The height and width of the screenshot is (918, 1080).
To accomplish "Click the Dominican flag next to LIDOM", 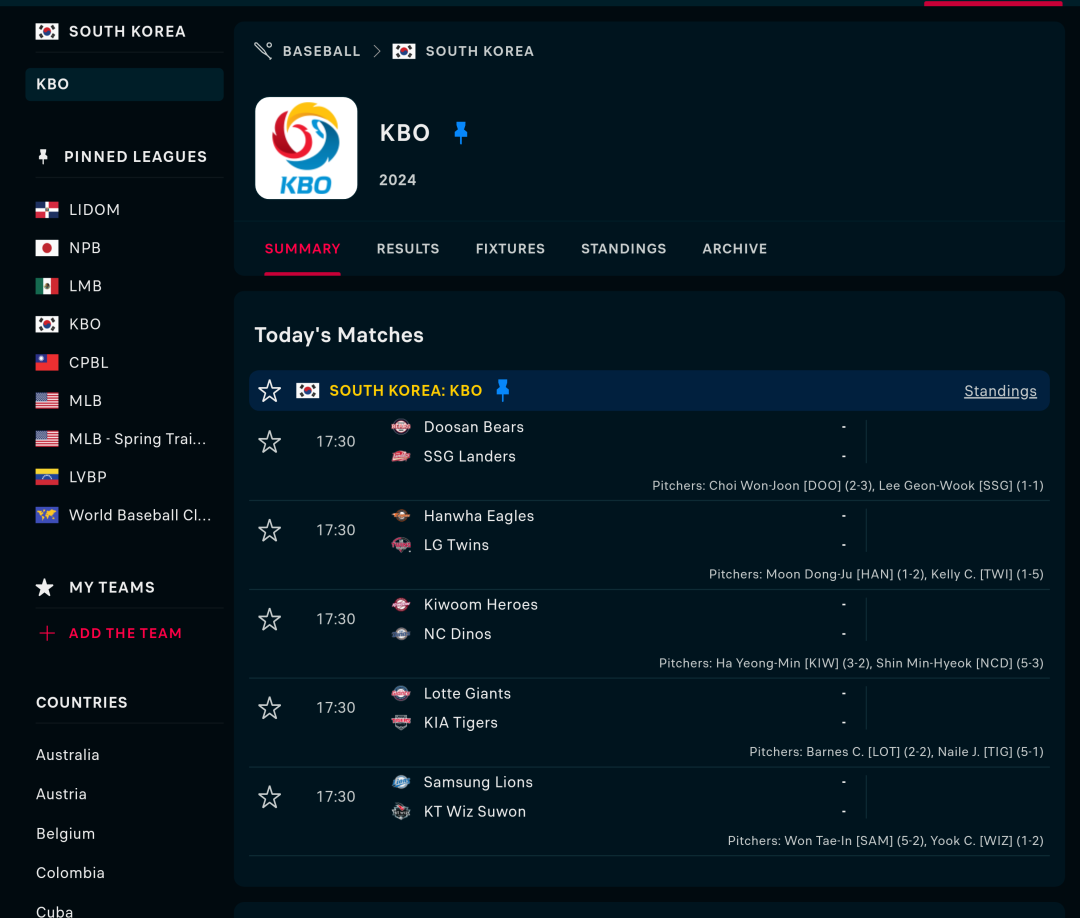I will coord(47,209).
